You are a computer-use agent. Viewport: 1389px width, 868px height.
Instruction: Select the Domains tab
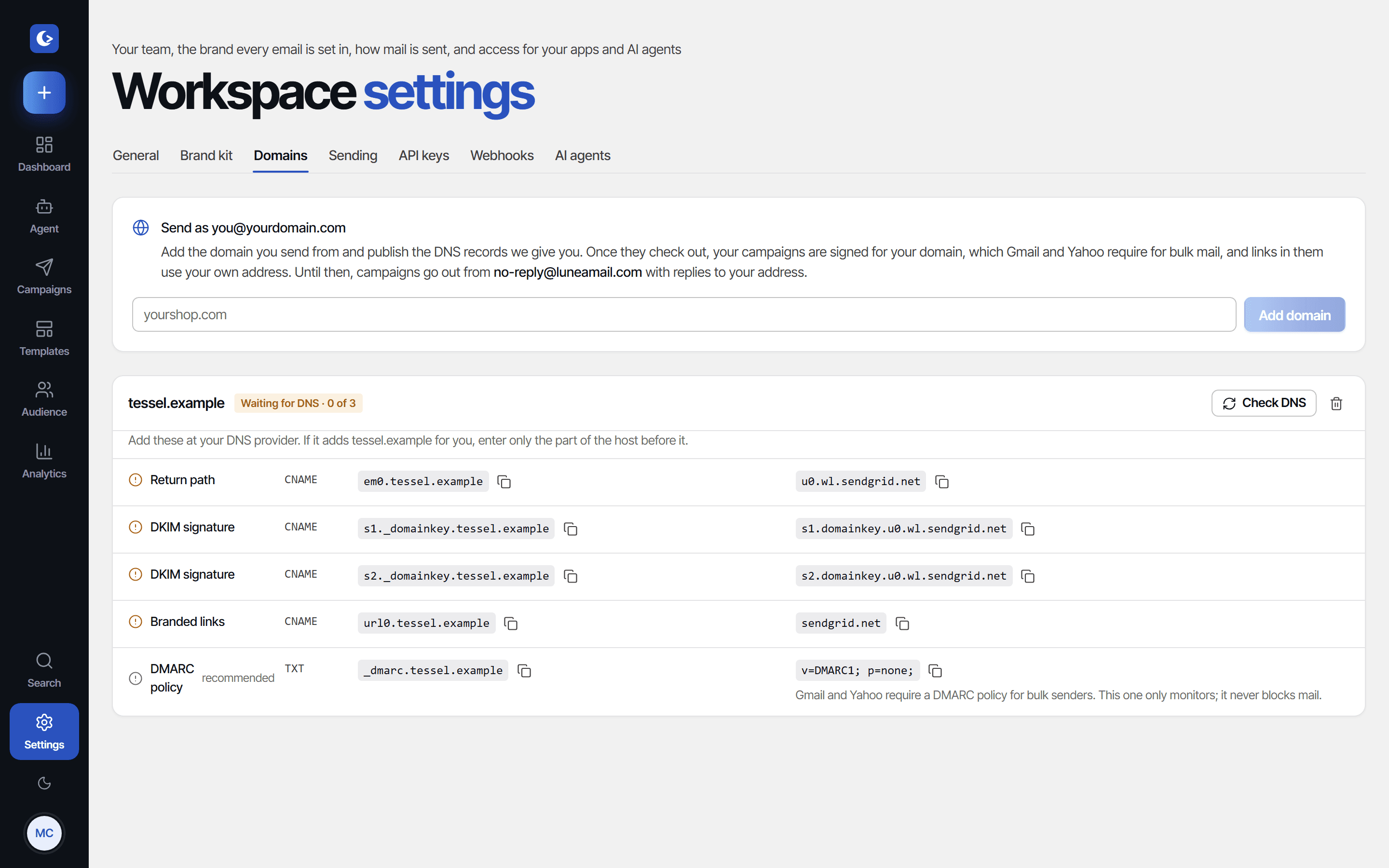point(281,156)
